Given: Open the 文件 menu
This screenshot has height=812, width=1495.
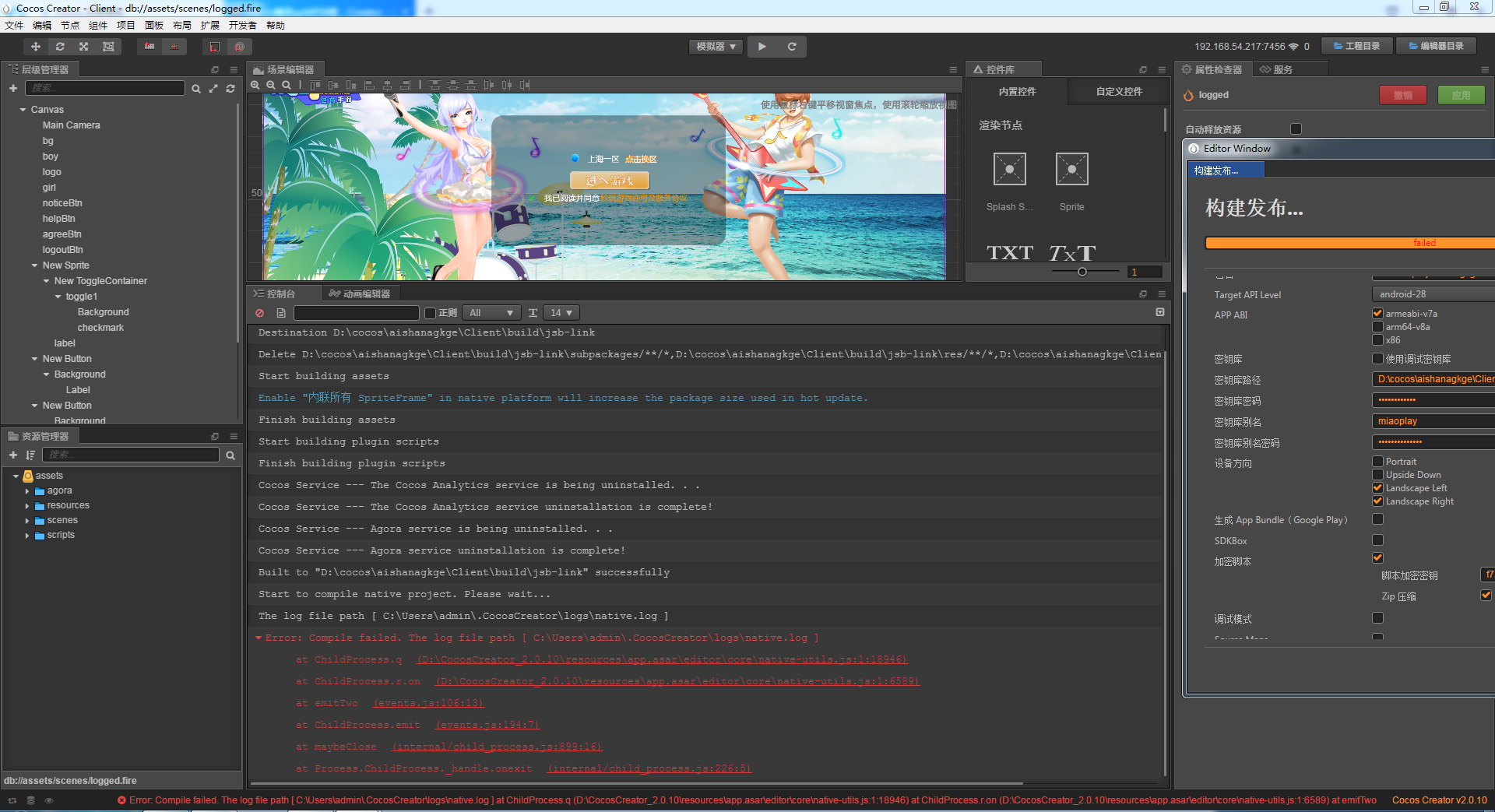Looking at the screenshot, I should (x=14, y=26).
